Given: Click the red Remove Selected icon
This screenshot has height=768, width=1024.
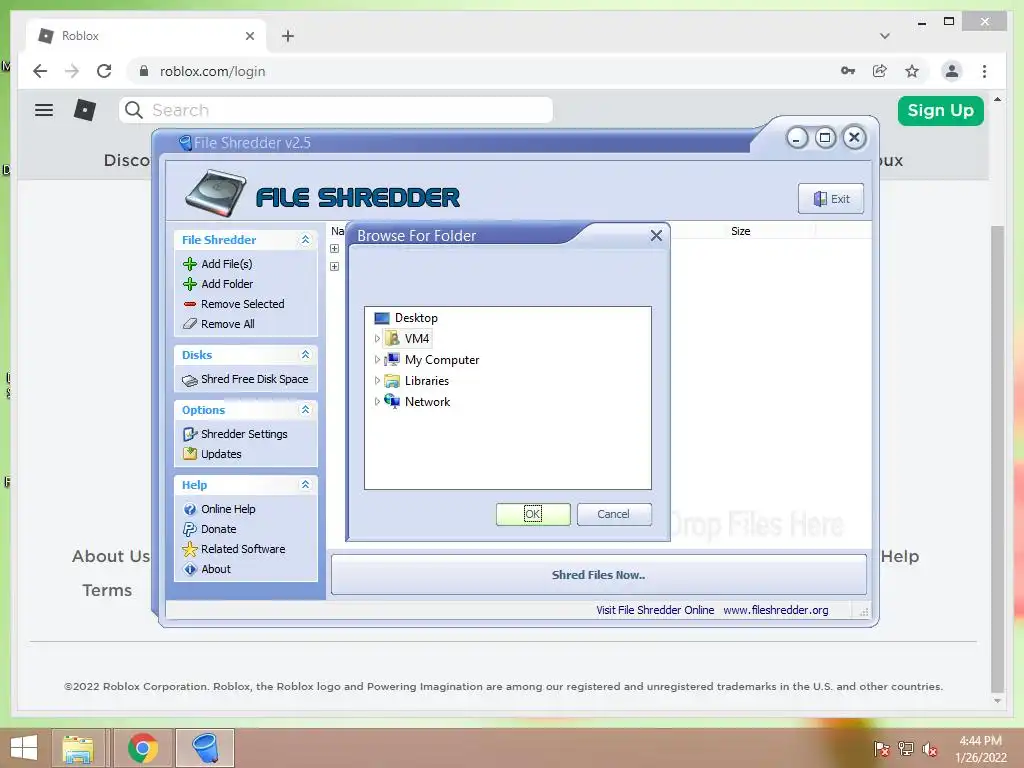Looking at the screenshot, I should [x=189, y=304].
